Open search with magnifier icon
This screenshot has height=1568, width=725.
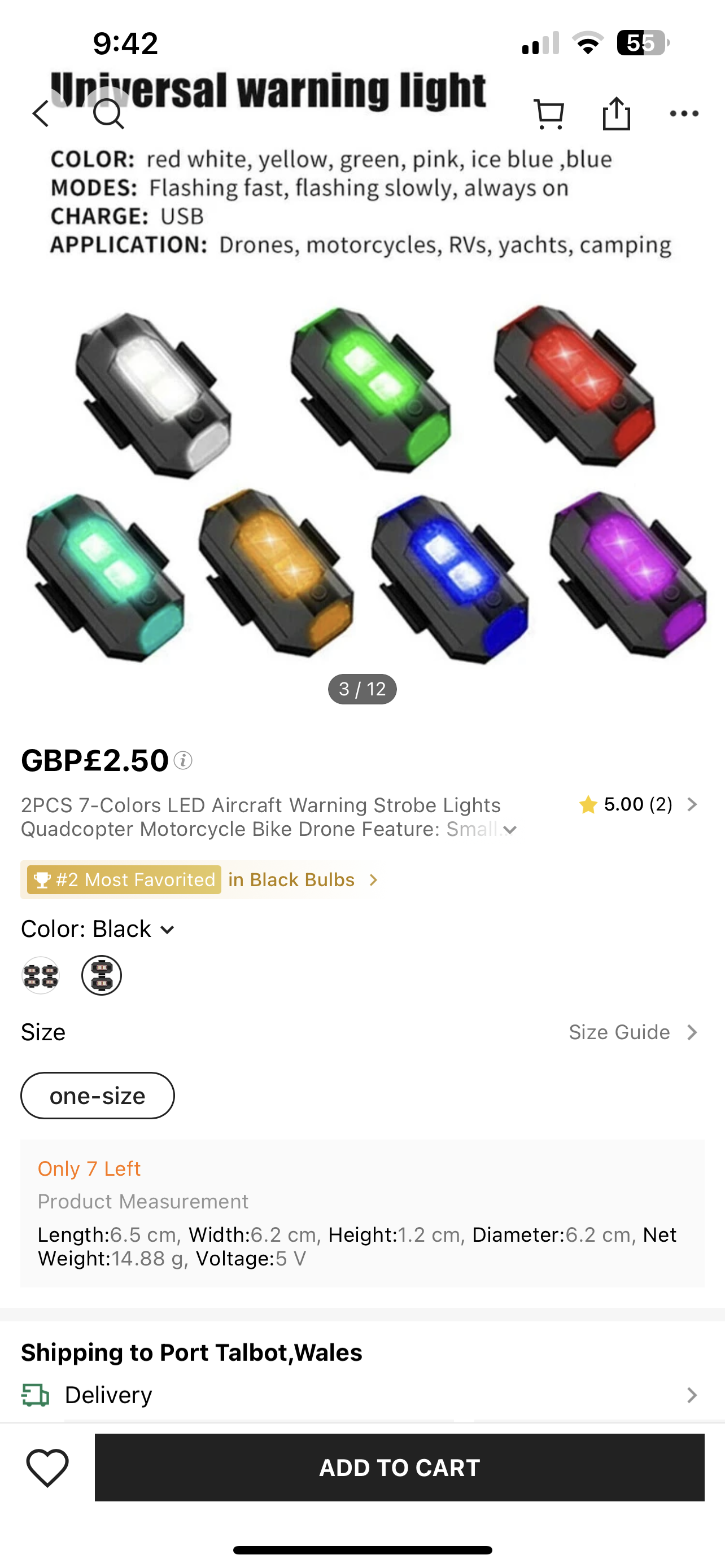coord(109,113)
